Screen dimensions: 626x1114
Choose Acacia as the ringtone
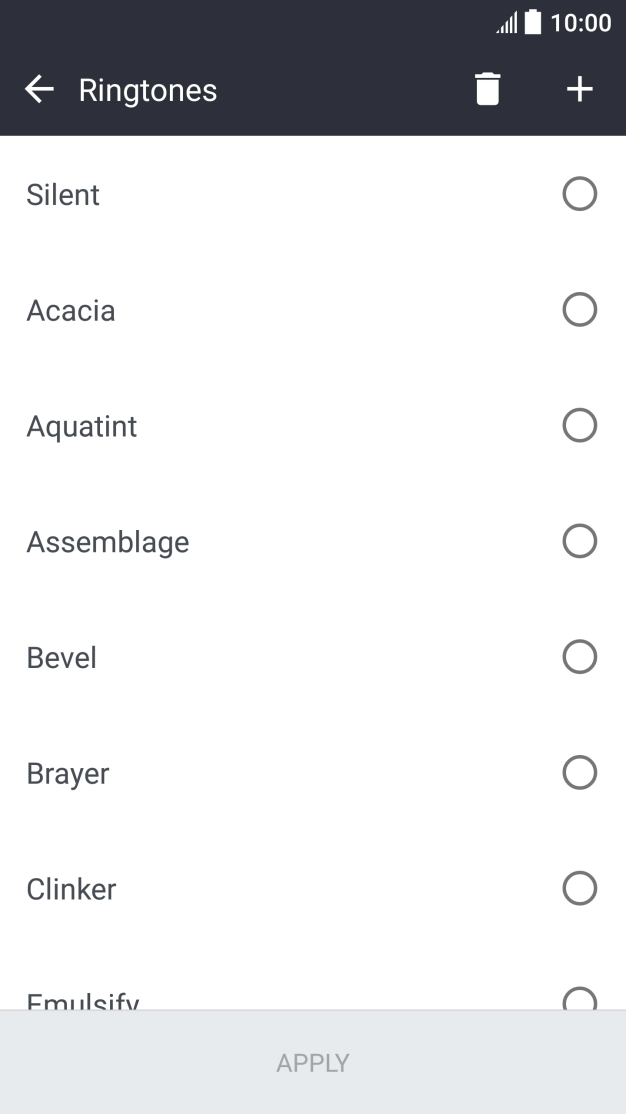[x=579, y=310]
